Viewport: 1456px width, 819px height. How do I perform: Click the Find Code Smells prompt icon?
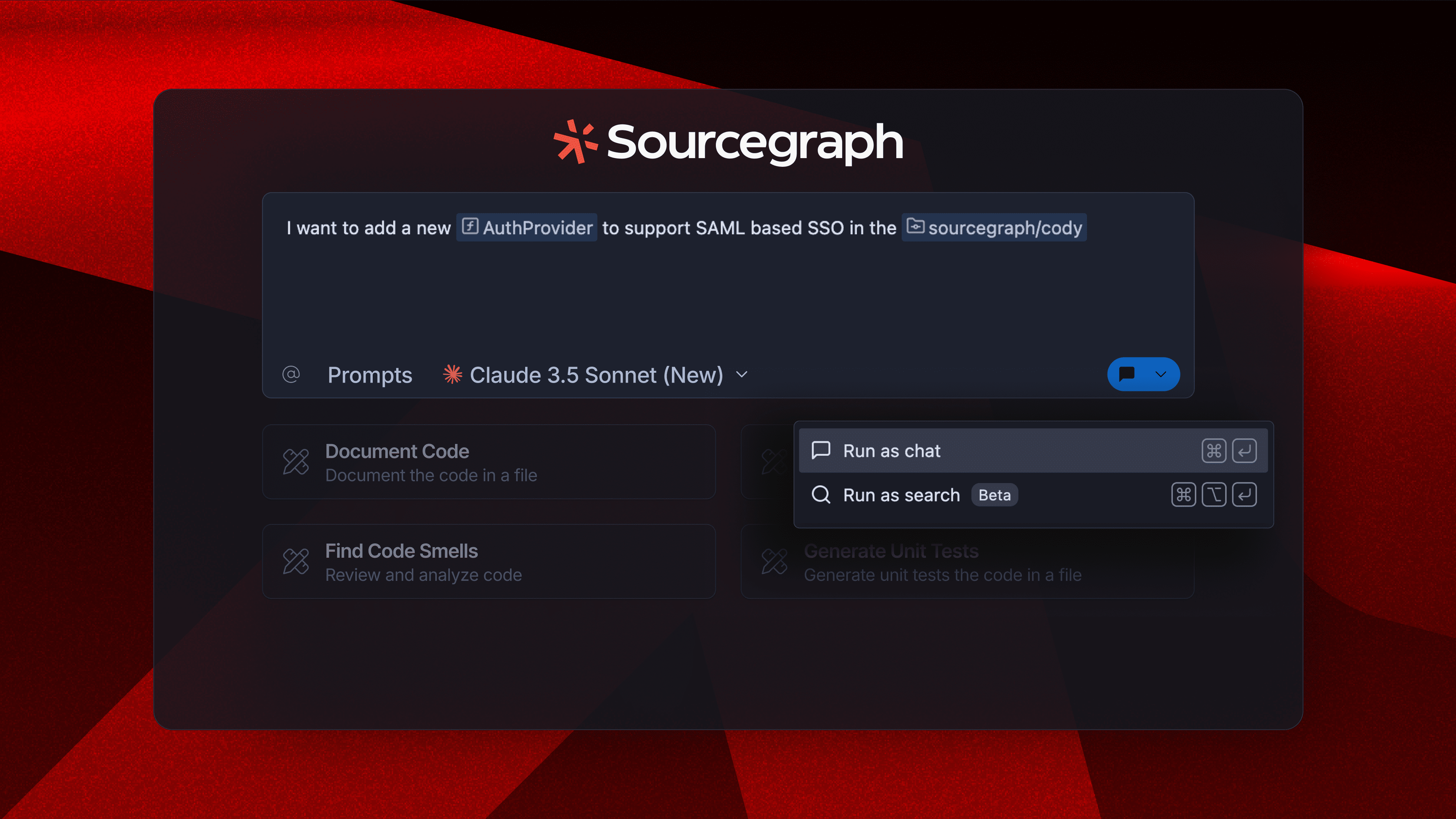[296, 561]
